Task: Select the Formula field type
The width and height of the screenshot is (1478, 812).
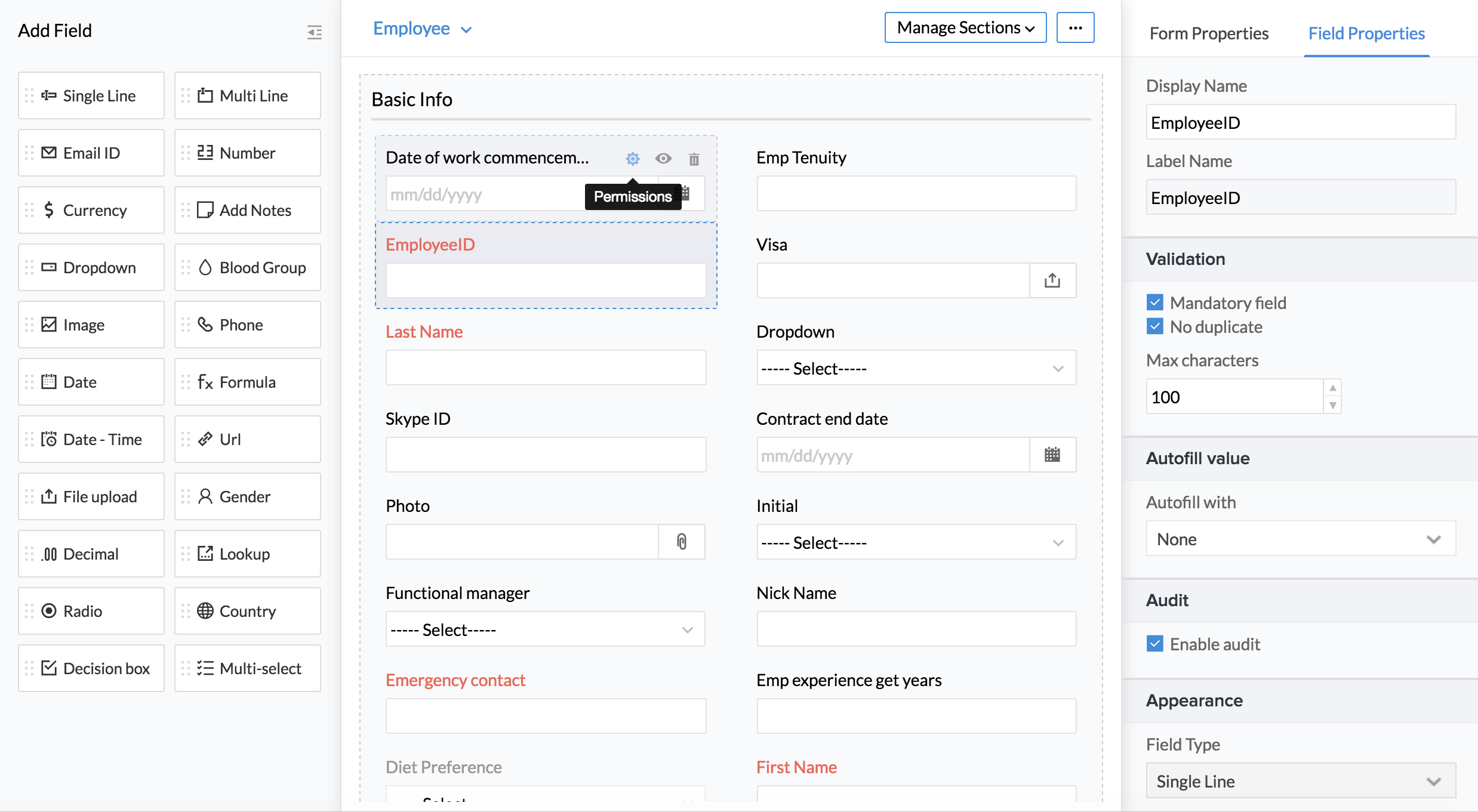Action: coord(248,382)
